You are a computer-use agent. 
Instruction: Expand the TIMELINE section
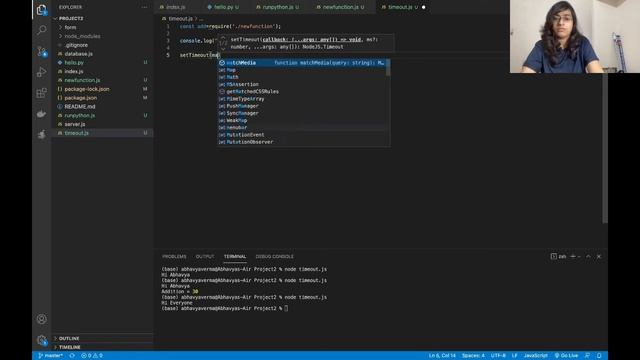point(102,347)
